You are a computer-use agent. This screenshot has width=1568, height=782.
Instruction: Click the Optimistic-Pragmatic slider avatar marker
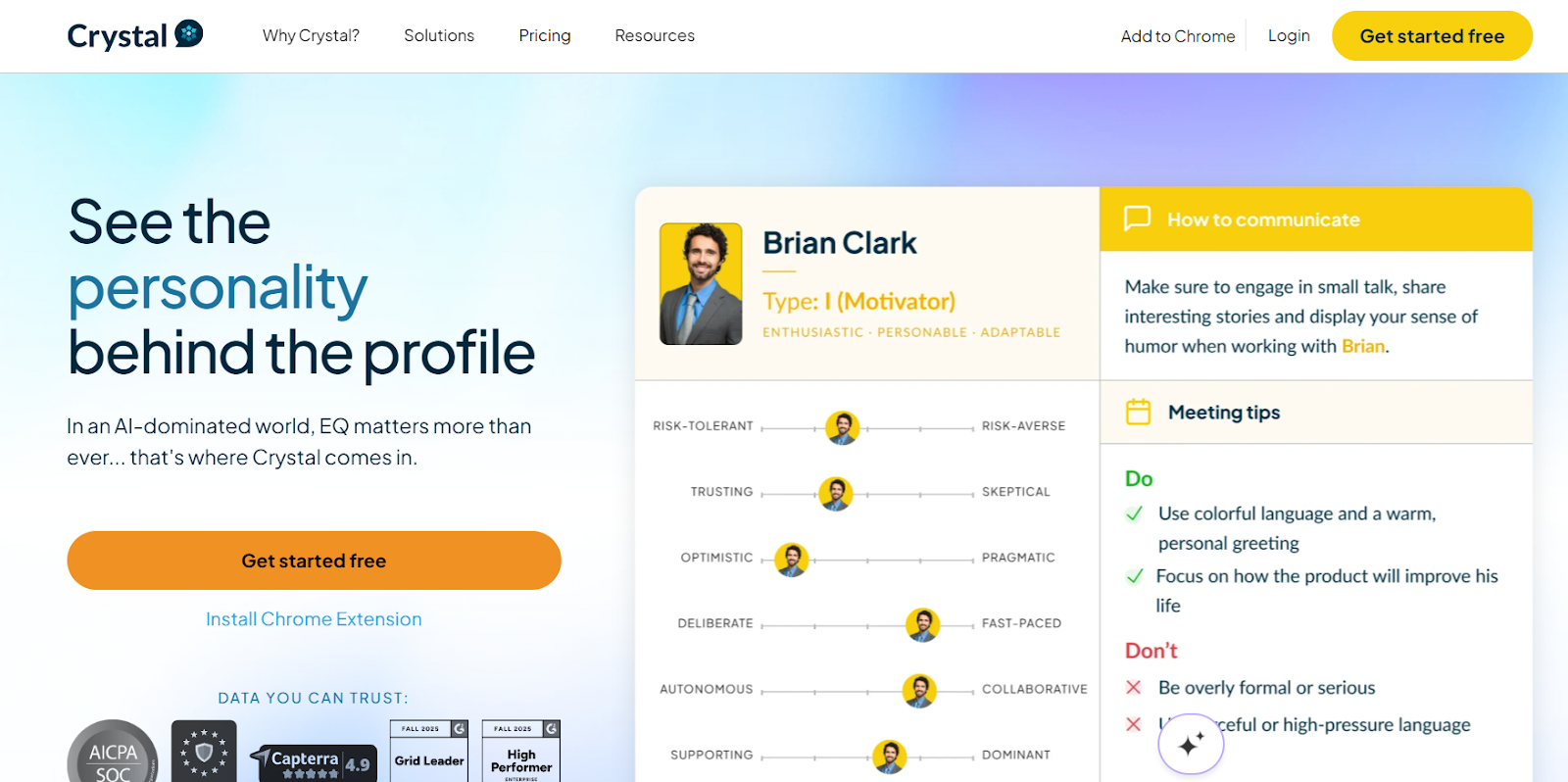[x=791, y=560]
